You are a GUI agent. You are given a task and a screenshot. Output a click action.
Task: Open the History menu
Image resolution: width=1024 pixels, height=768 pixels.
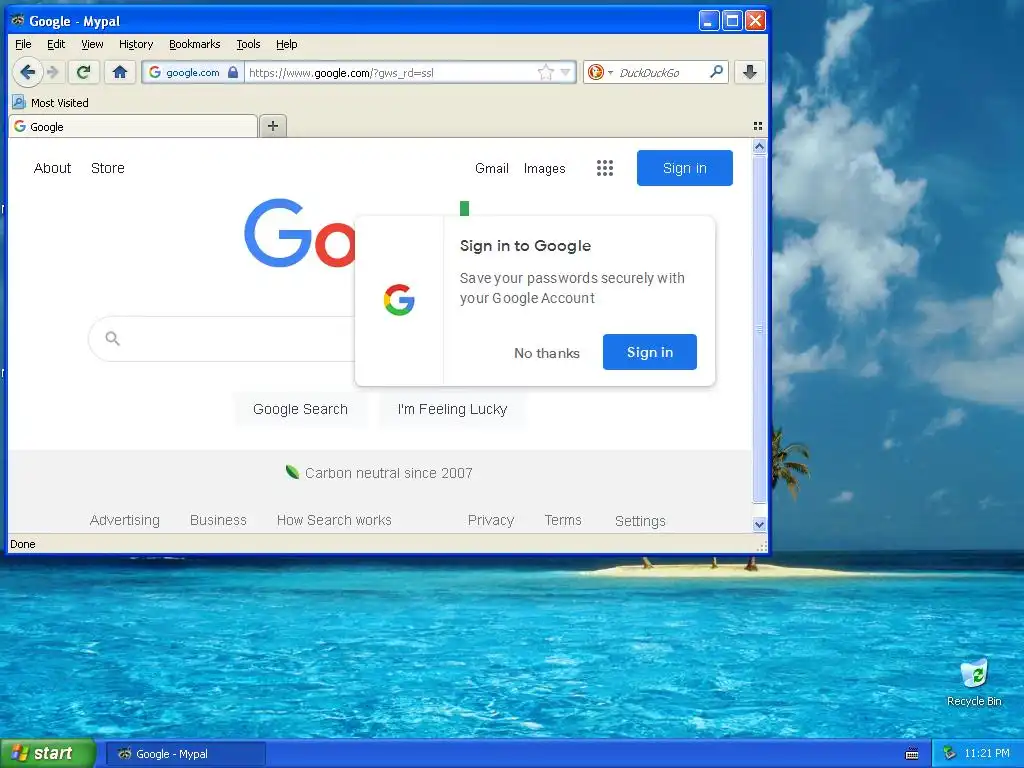click(136, 44)
